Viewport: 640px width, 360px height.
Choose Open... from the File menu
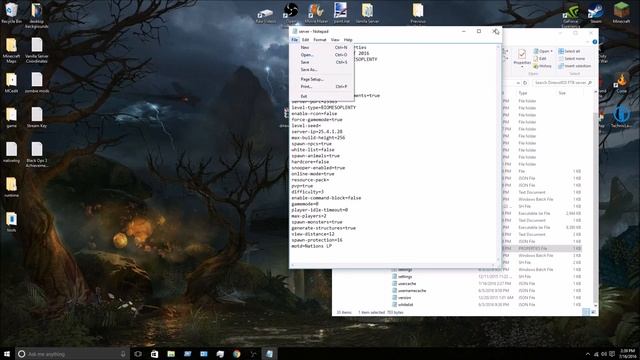322,55
